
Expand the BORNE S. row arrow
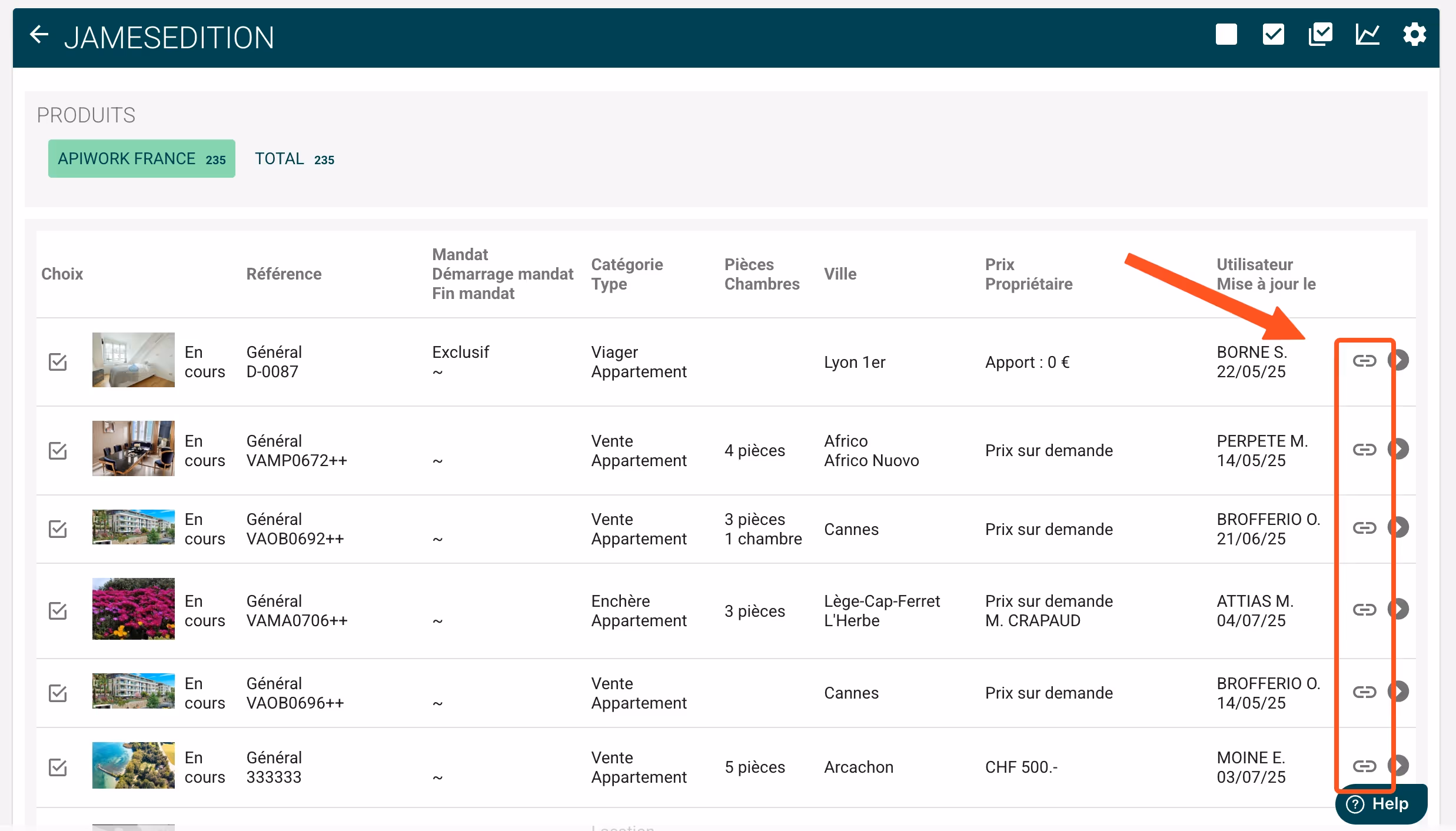tap(1401, 360)
